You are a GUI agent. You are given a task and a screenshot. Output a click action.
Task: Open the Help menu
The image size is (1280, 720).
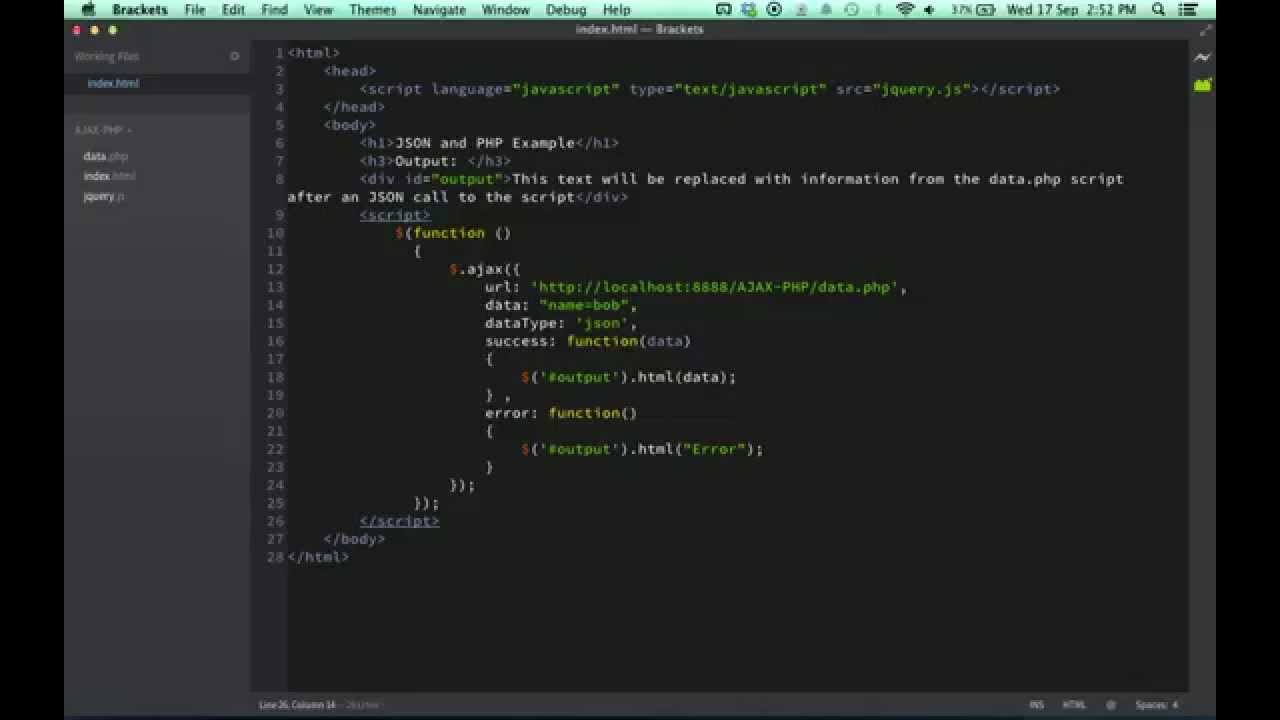617,10
